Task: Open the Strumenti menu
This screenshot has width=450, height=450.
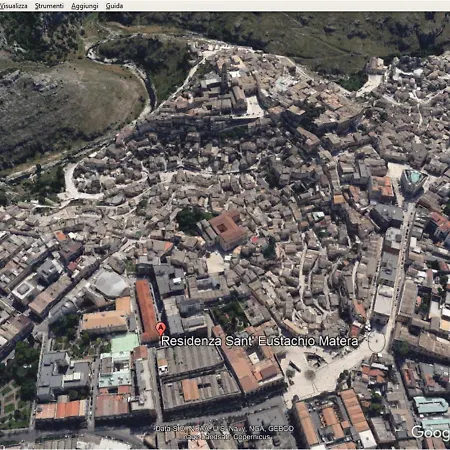Action: tap(49, 6)
